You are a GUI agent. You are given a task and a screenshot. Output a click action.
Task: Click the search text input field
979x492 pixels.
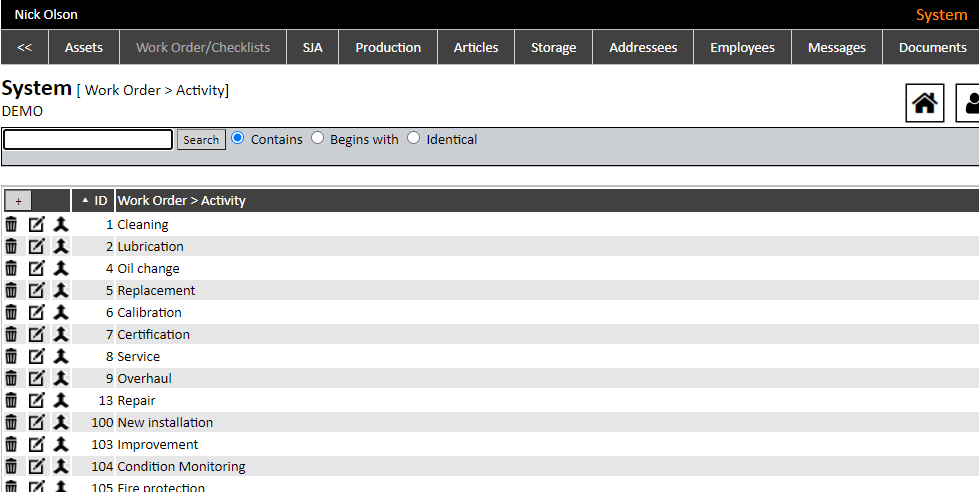pos(88,140)
